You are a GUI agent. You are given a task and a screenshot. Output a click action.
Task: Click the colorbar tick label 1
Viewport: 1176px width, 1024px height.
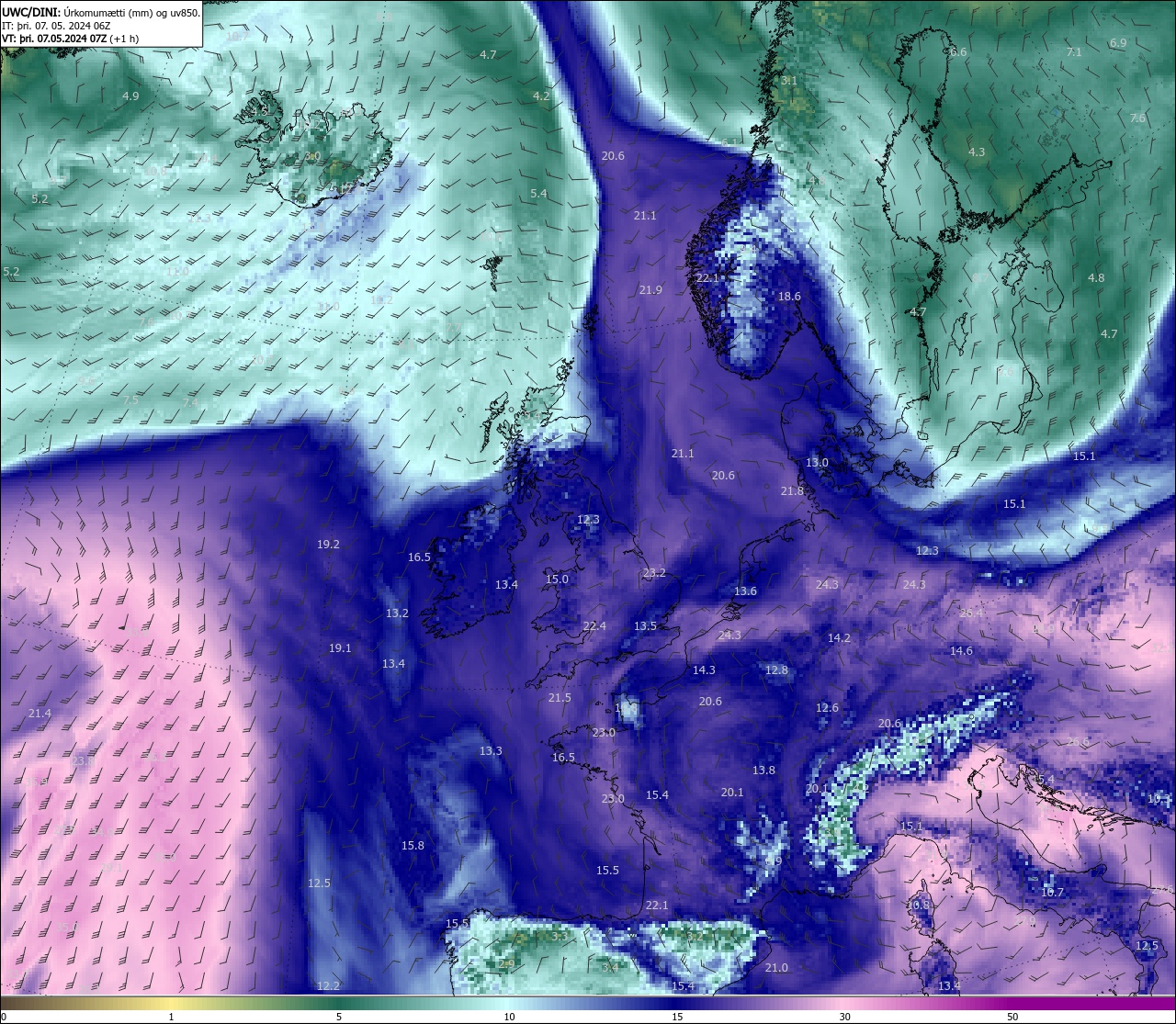click(x=171, y=1017)
